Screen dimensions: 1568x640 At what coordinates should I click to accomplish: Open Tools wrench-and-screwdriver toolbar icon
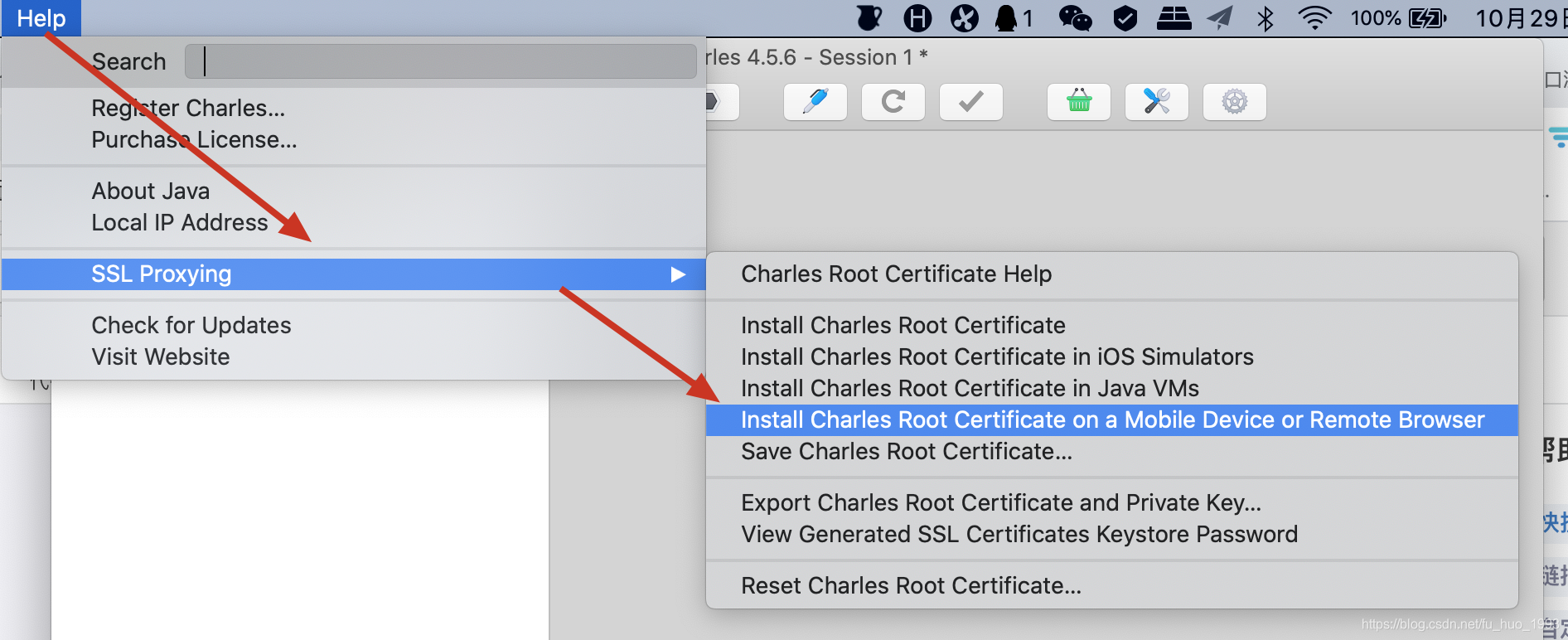tap(1157, 102)
